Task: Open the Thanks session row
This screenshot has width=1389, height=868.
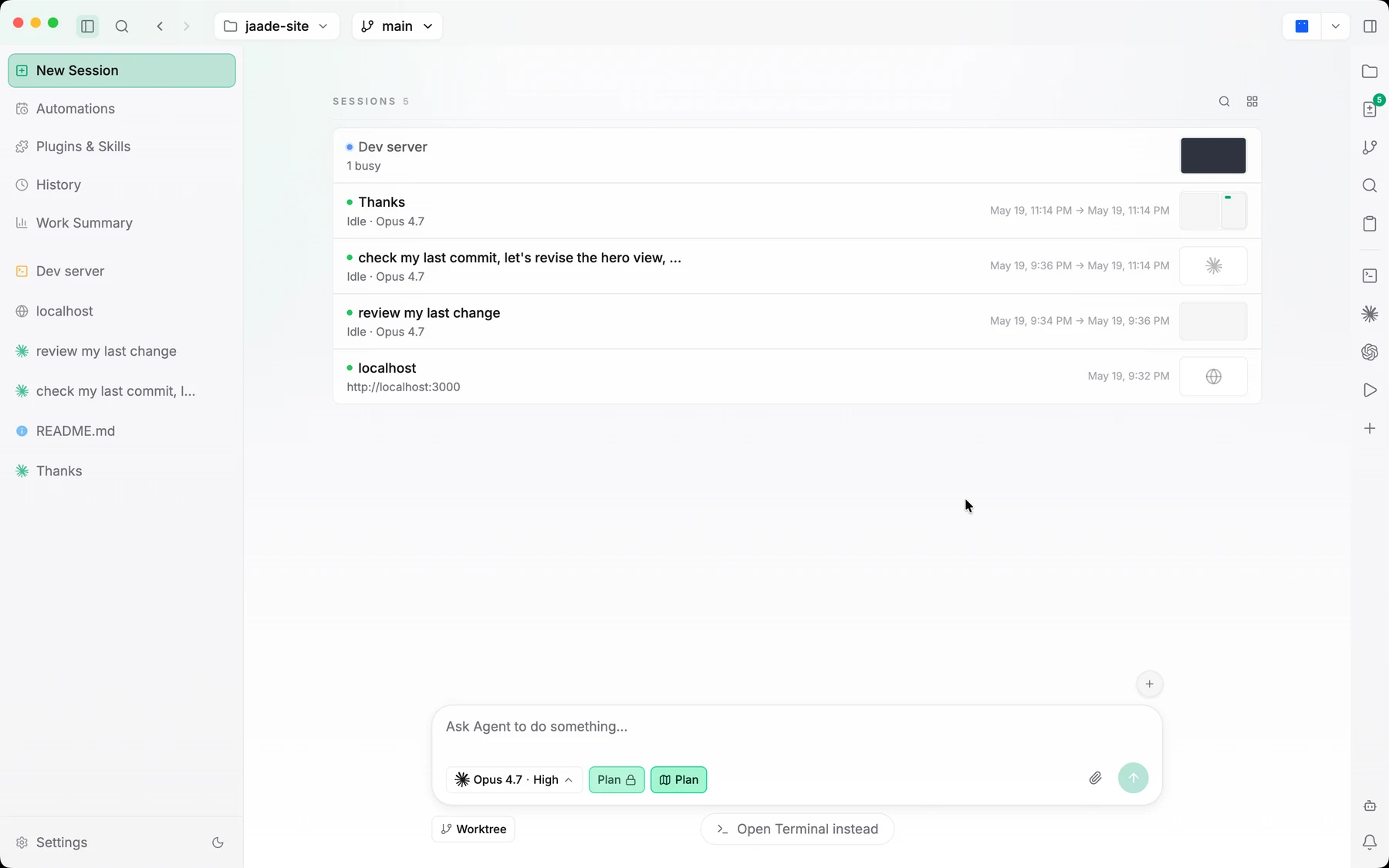Action: click(x=797, y=211)
